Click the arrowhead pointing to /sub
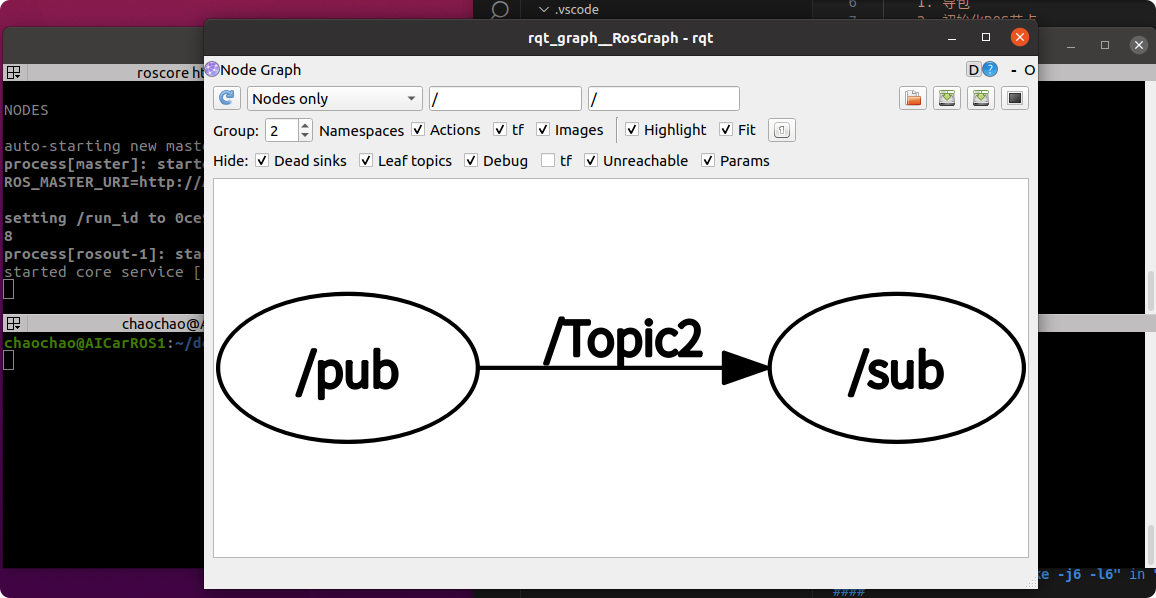 [x=745, y=367]
